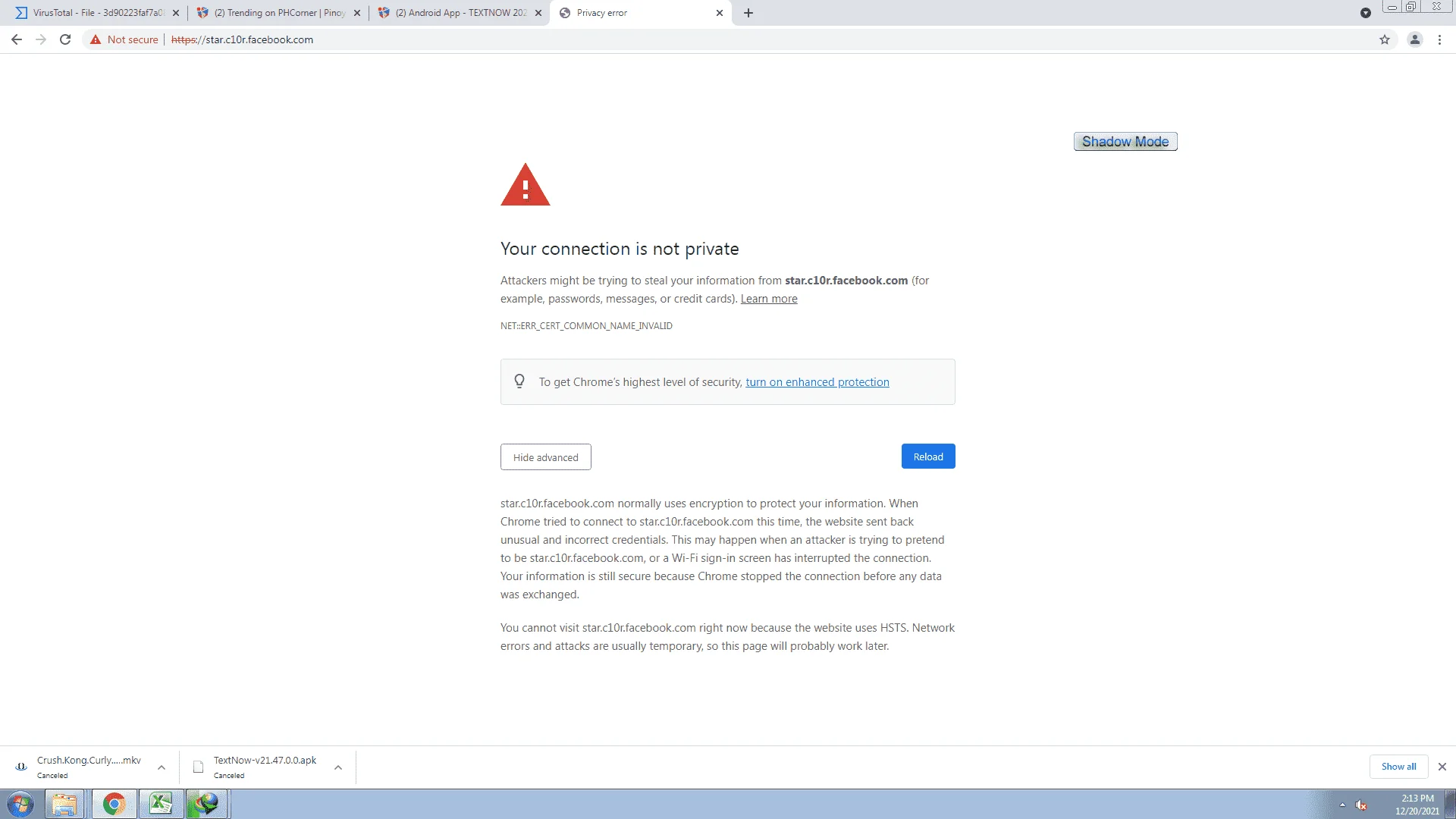Open Excel from the taskbar

tap(161, 804)
